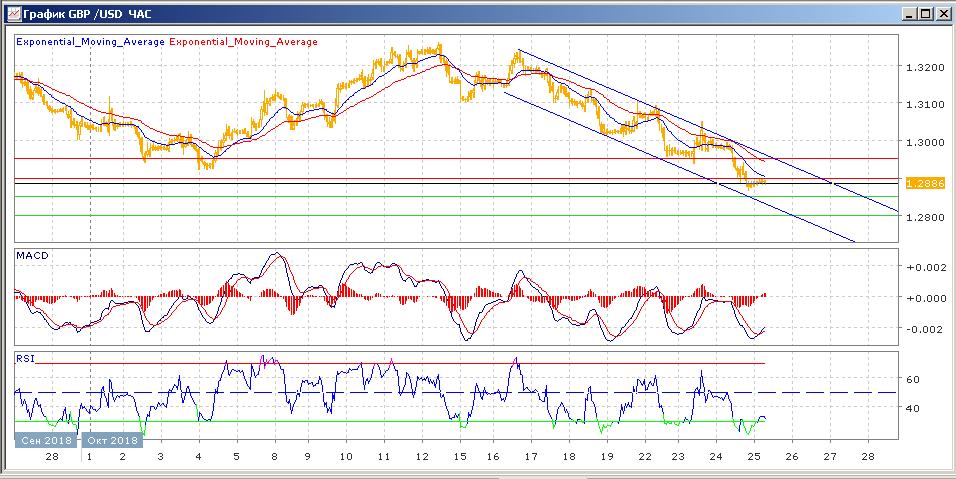Image resolution: width=956 pixels, height=479 pixels.
Task: Click the -0.002 MACD scale label
Action: [x=922, y=329]
